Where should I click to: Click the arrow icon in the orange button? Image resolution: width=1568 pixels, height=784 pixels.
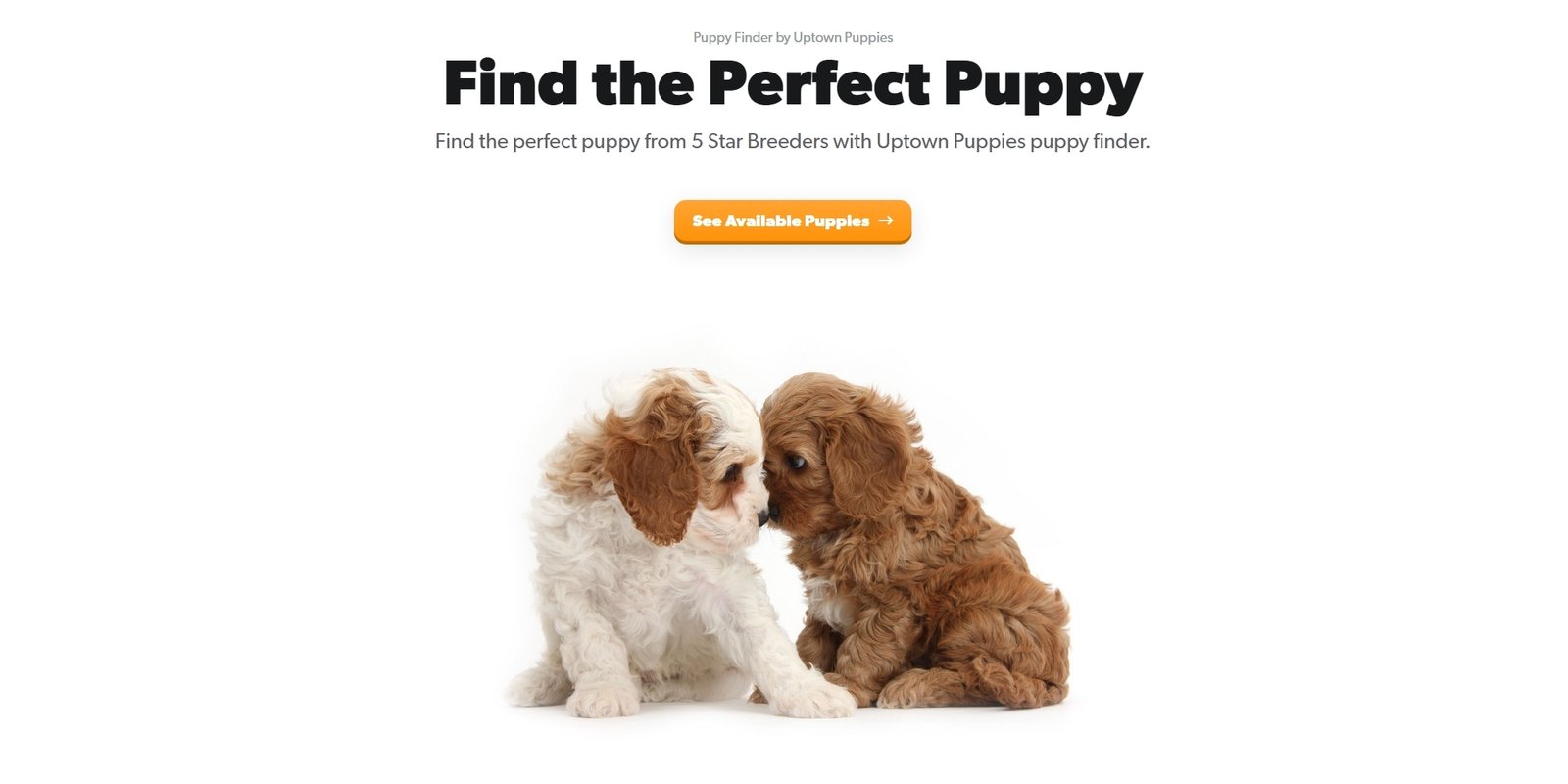[886, 220]
